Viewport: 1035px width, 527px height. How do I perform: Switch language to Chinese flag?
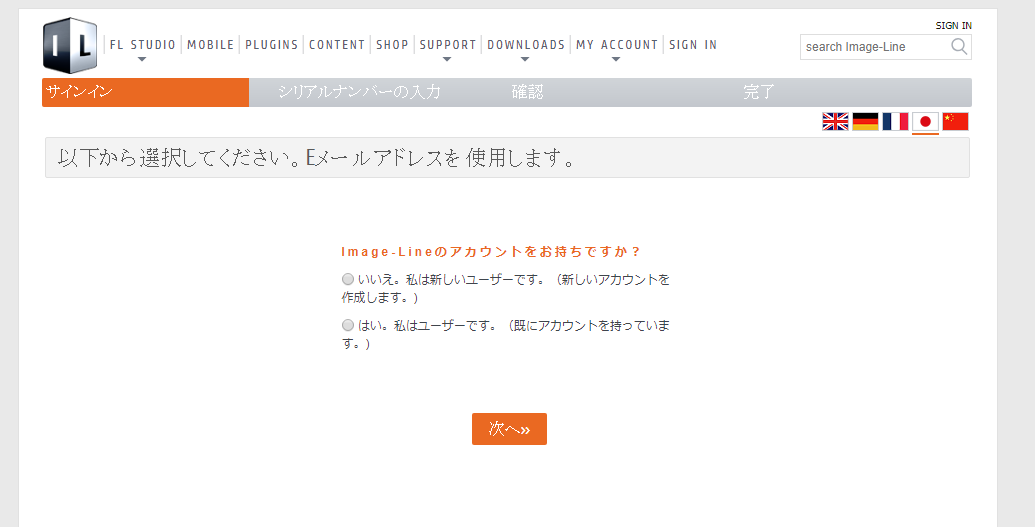coord(955,122)
